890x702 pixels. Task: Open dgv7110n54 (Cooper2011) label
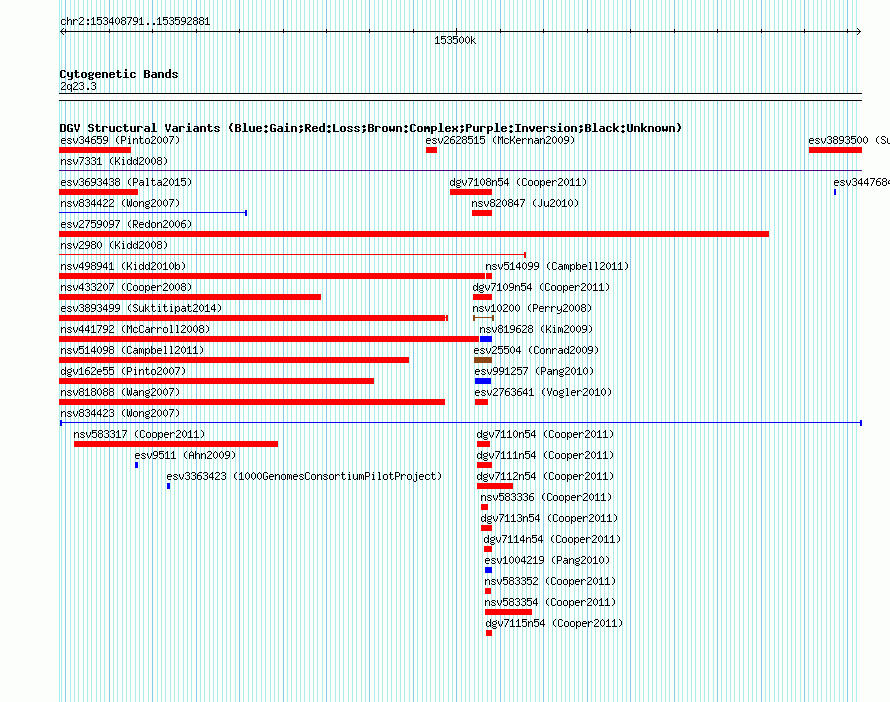point(545,434)
